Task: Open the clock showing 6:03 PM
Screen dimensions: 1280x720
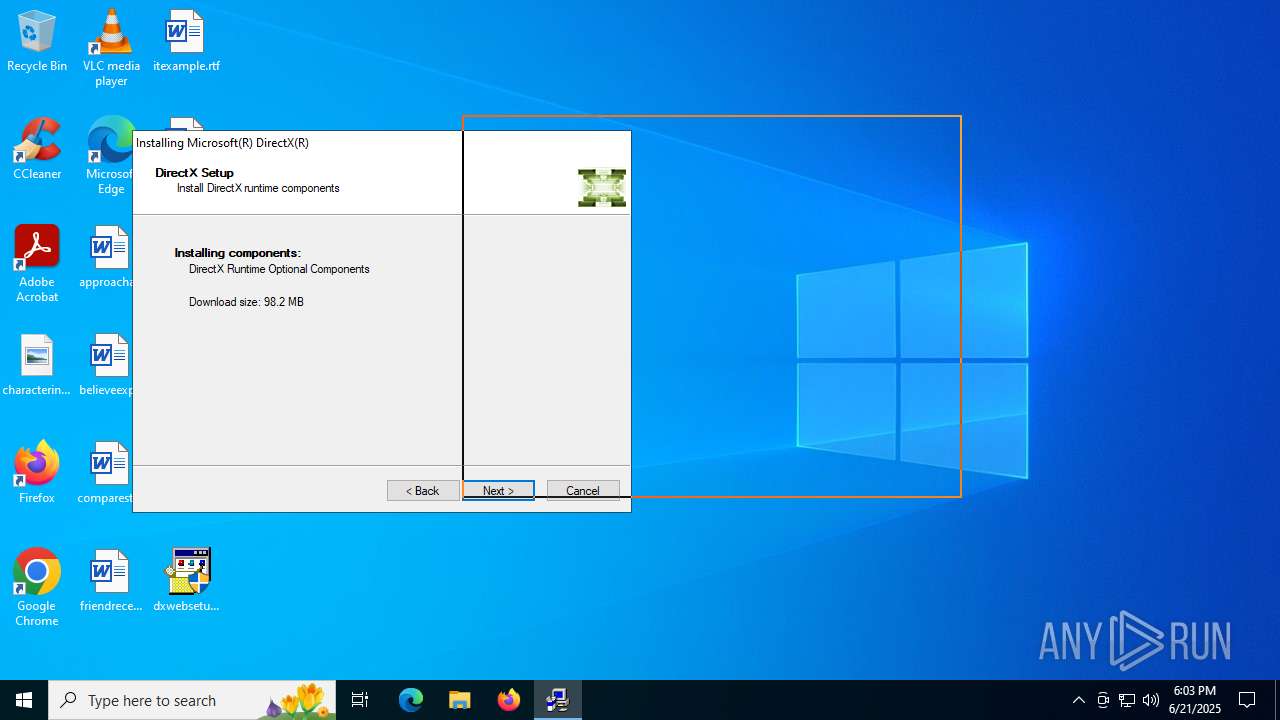Action: [1196, 700]
